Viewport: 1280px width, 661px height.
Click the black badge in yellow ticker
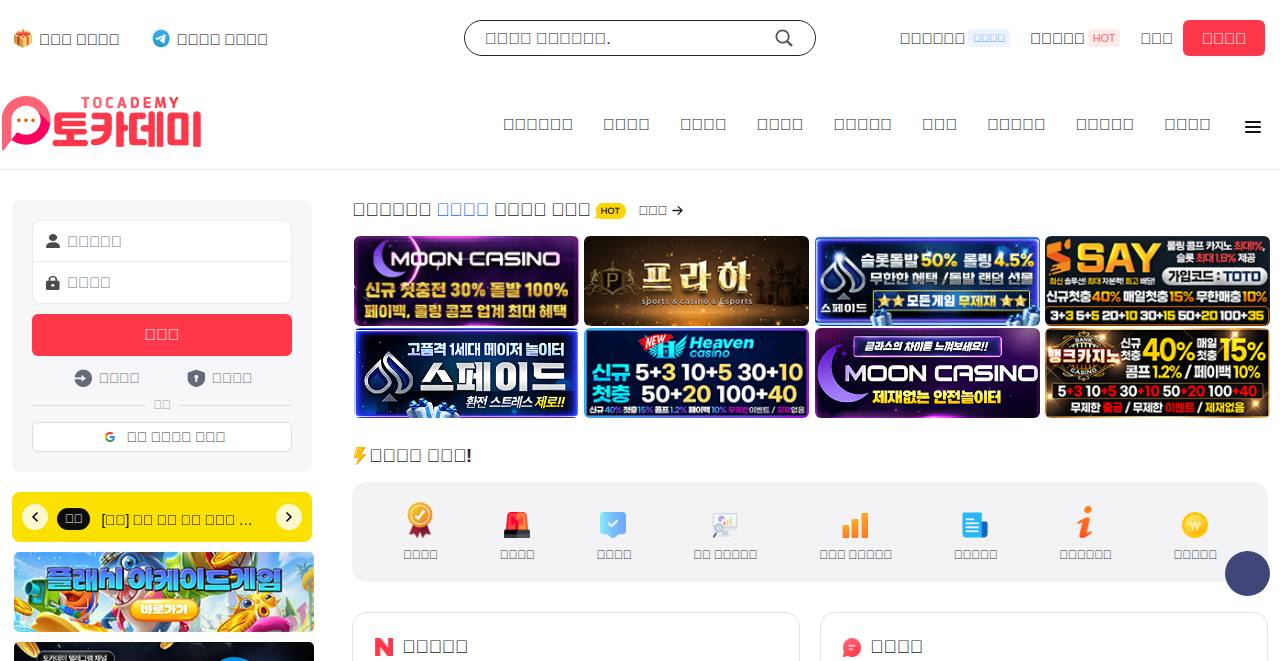(73, 519)
